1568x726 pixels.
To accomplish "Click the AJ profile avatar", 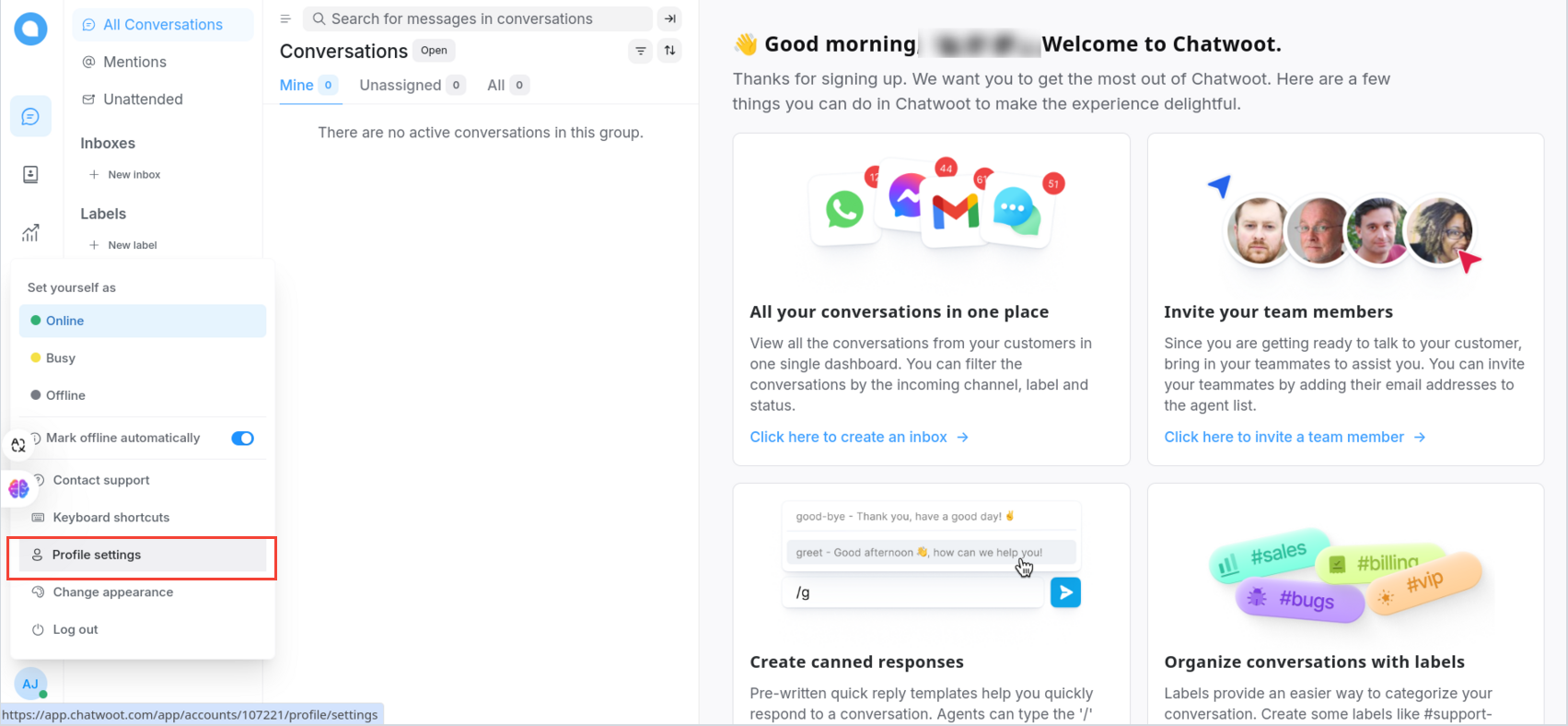I will pos(30,684).
